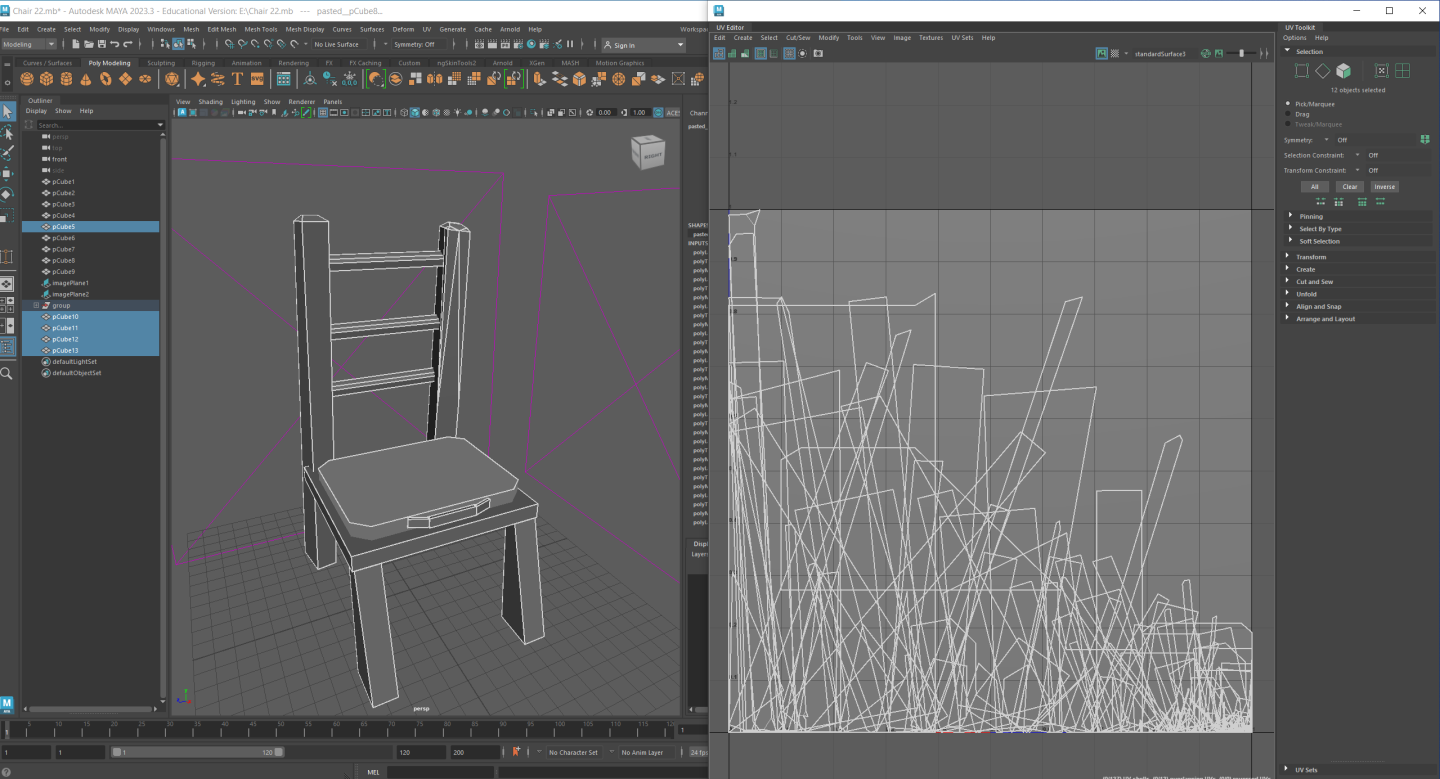Image resolution: width=1440 pixels, height=779 pixels.
Task: Toggle the viewport grid display icon
Action: pos(323,112)
